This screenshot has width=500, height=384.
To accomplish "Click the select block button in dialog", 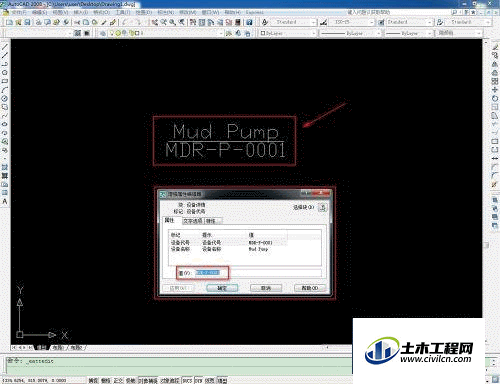I will [322, 207].
